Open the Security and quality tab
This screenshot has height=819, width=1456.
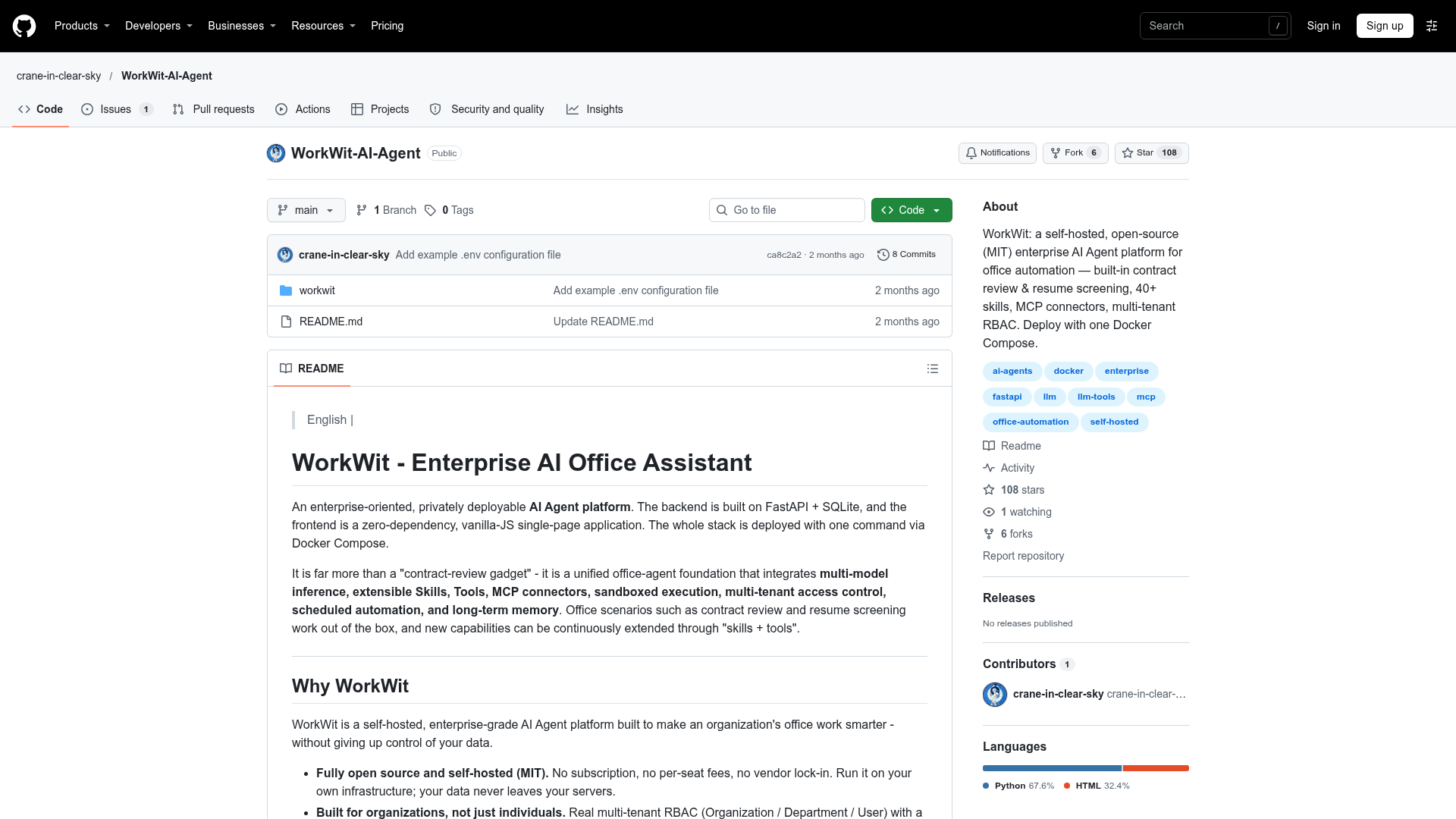tap(488, 109)
